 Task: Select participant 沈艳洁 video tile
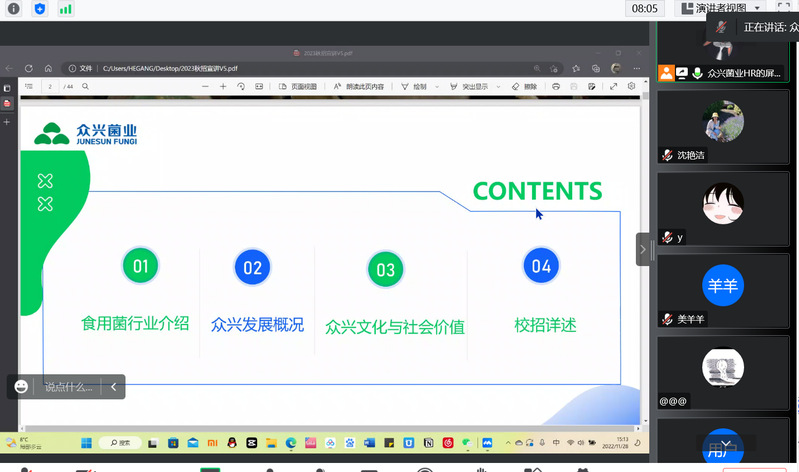point(723,127)
